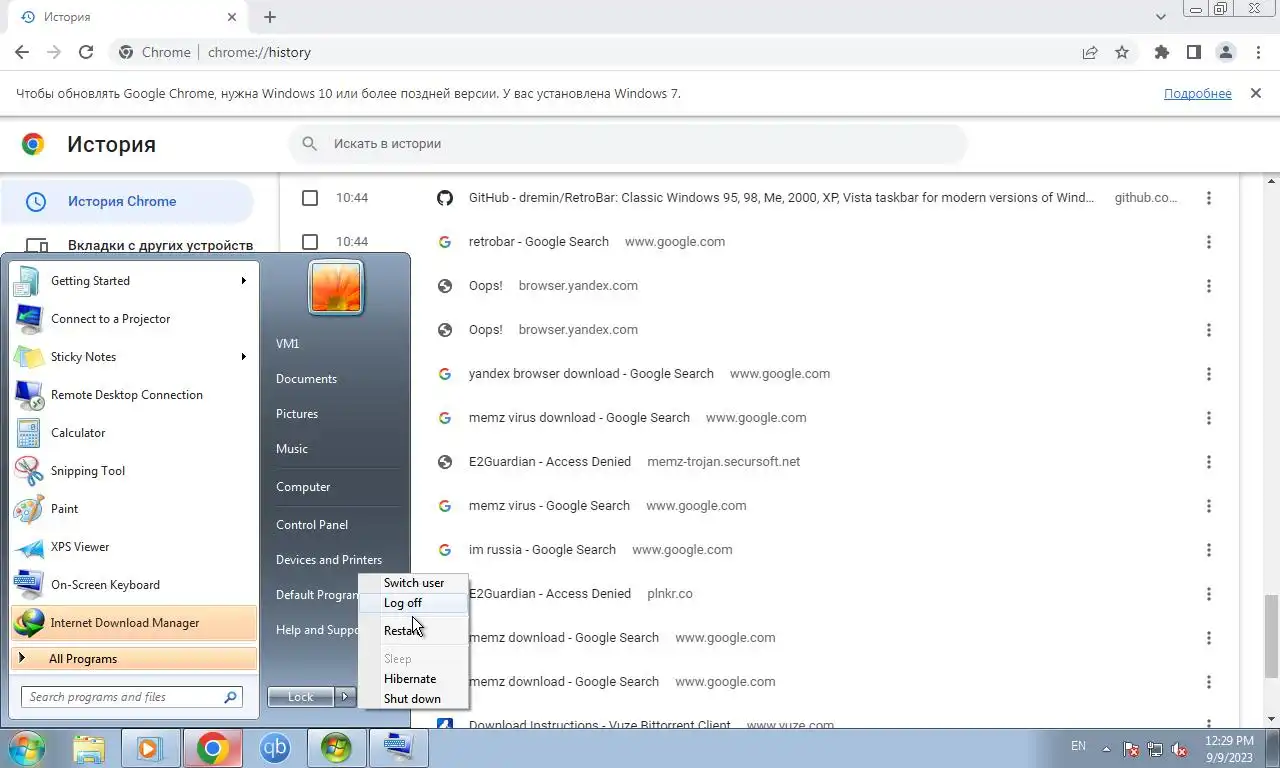Select Switch user in the power menu
The image size is (1280, 768).
(413, 583)
